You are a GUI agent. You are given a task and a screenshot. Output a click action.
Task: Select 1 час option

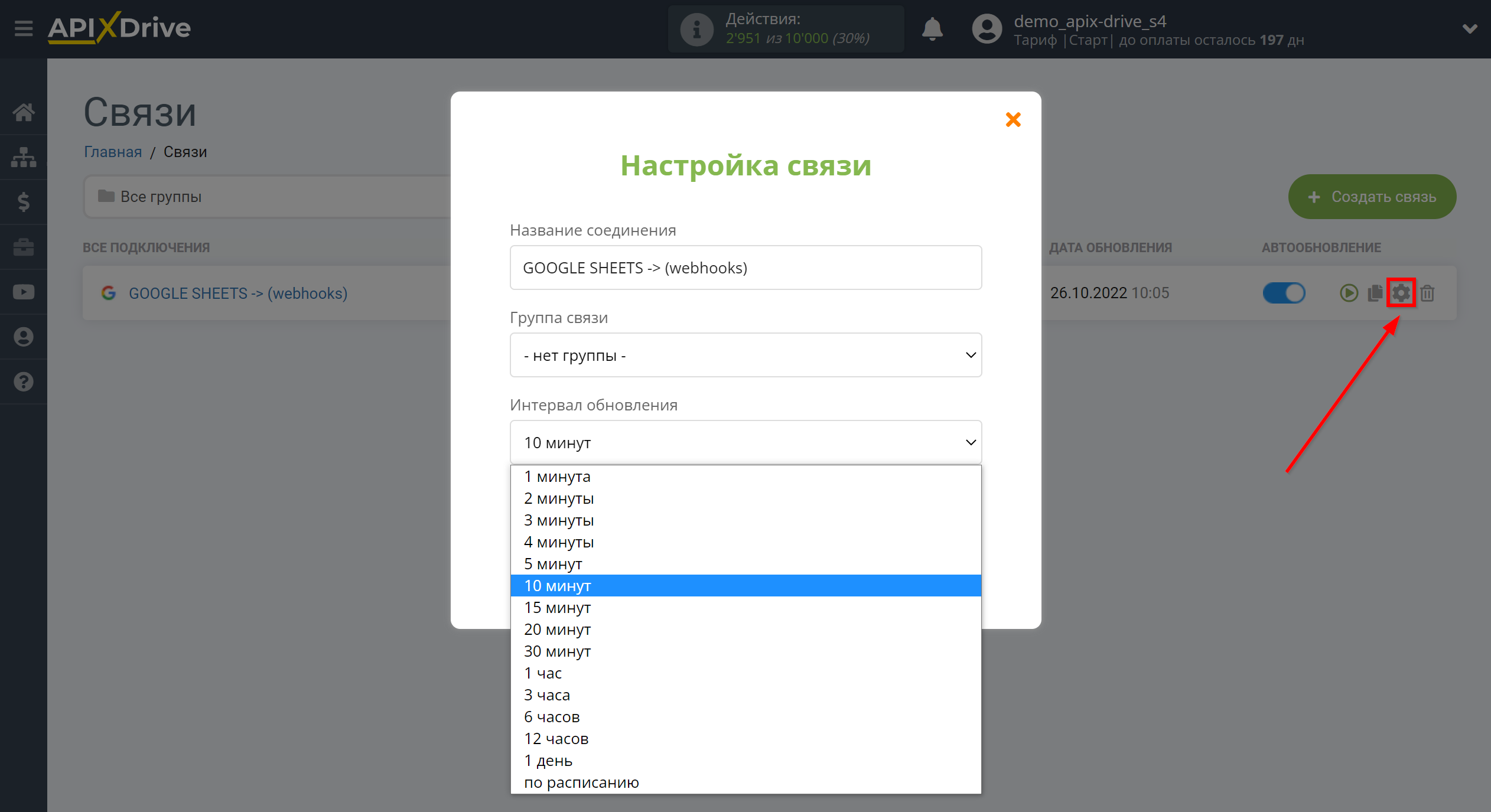click(x=745, y=673)
